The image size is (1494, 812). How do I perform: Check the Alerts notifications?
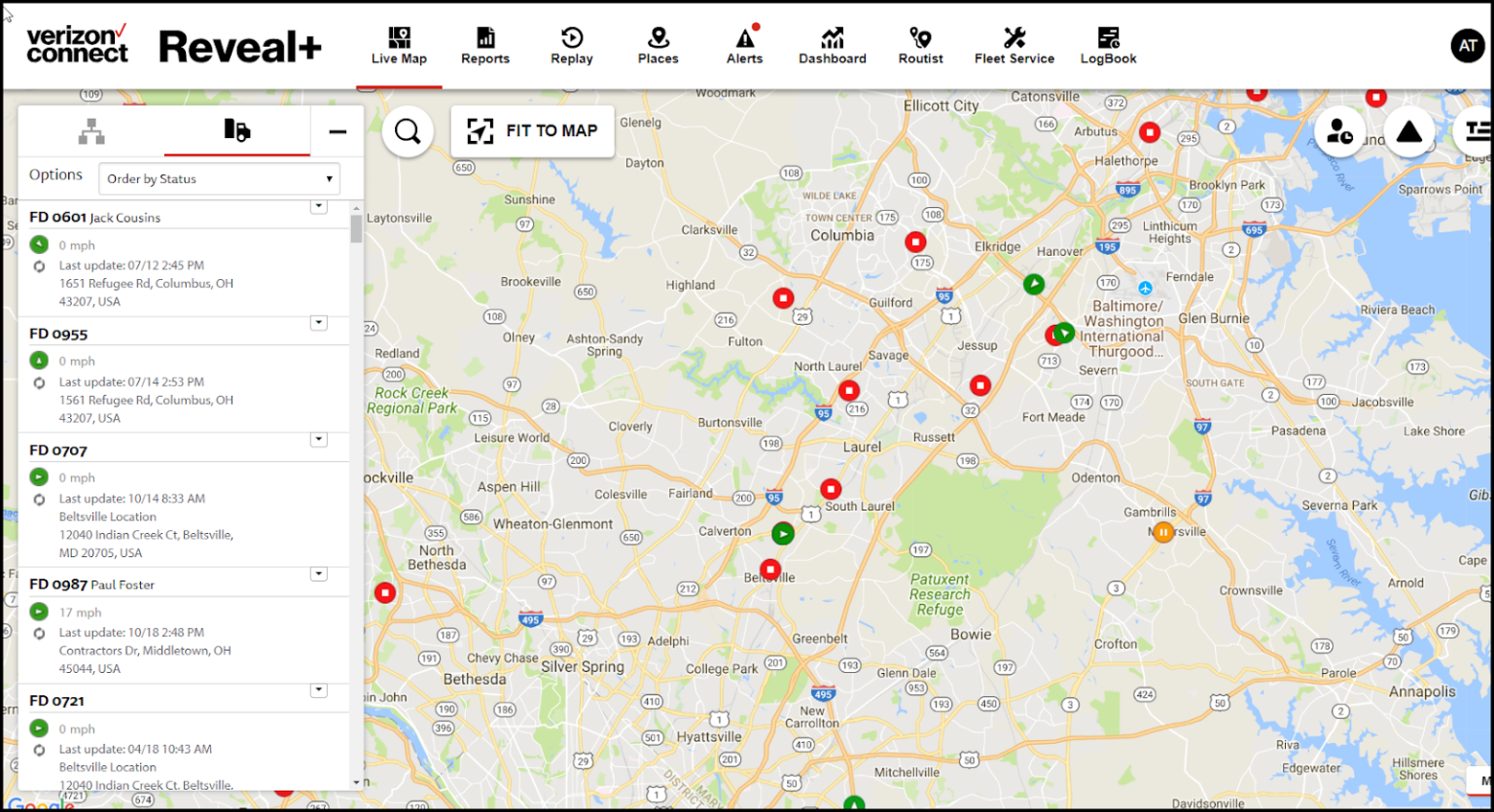(x=744, y=45)
